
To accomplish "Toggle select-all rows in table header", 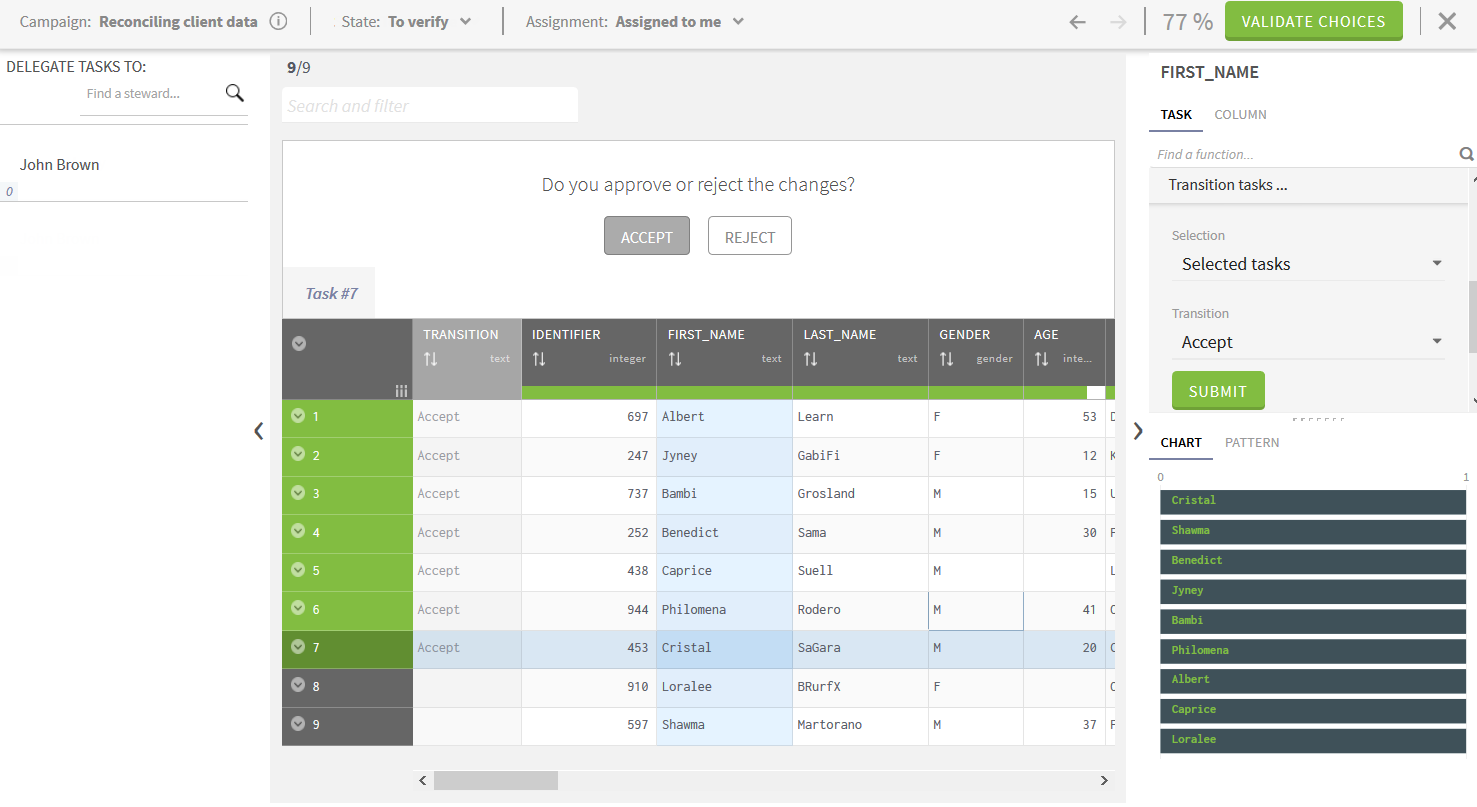I will [298, 343].
